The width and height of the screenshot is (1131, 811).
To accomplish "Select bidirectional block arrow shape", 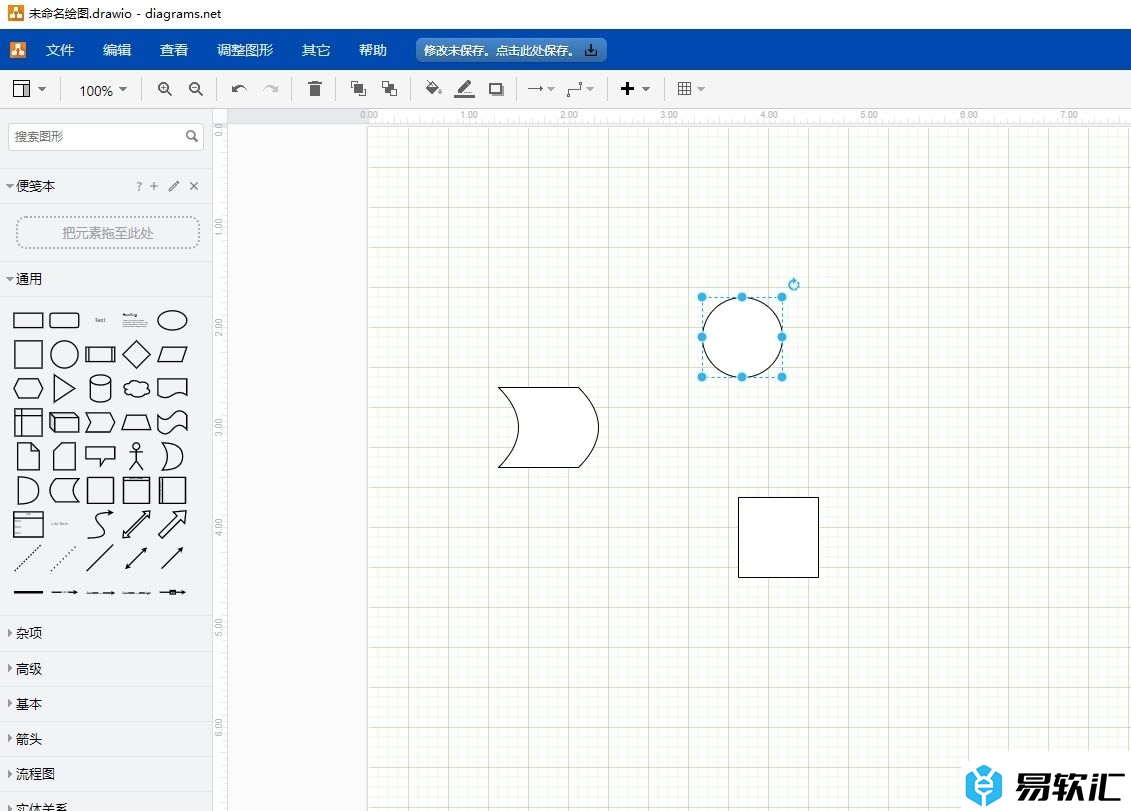I will click(x=136, y=525).
